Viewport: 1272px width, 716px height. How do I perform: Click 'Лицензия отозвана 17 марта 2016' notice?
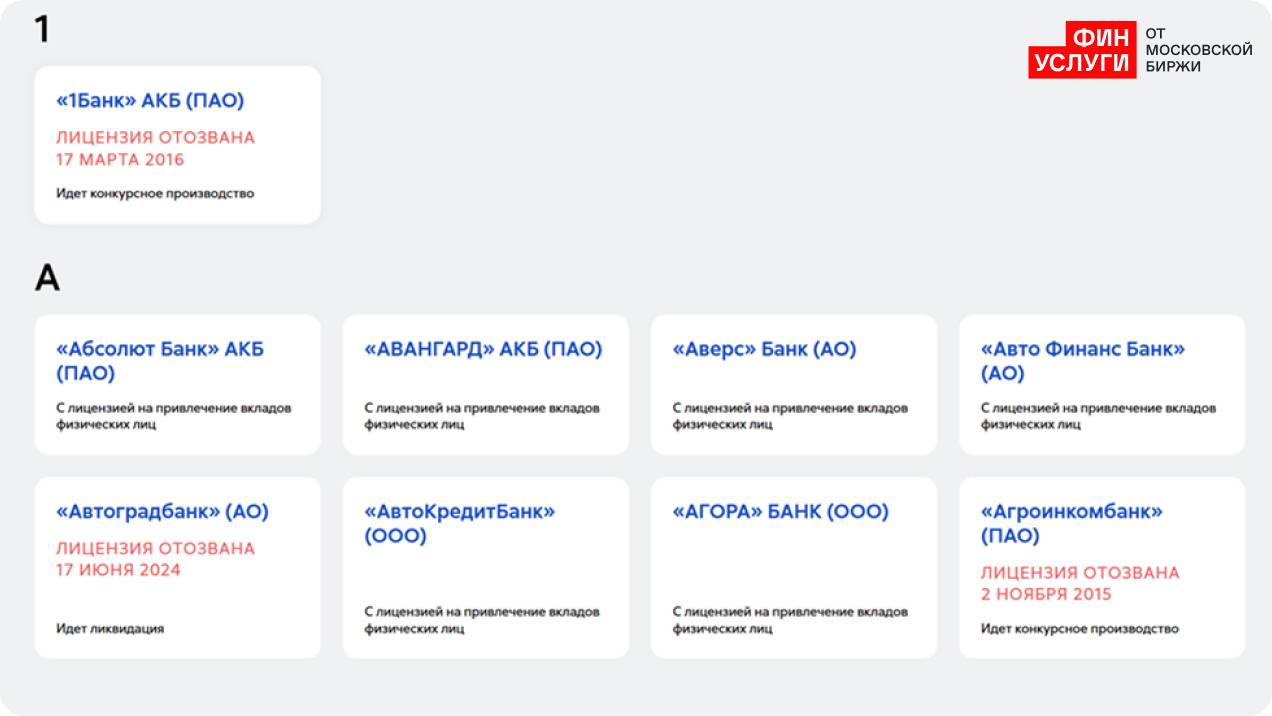(x=155, y=148)
